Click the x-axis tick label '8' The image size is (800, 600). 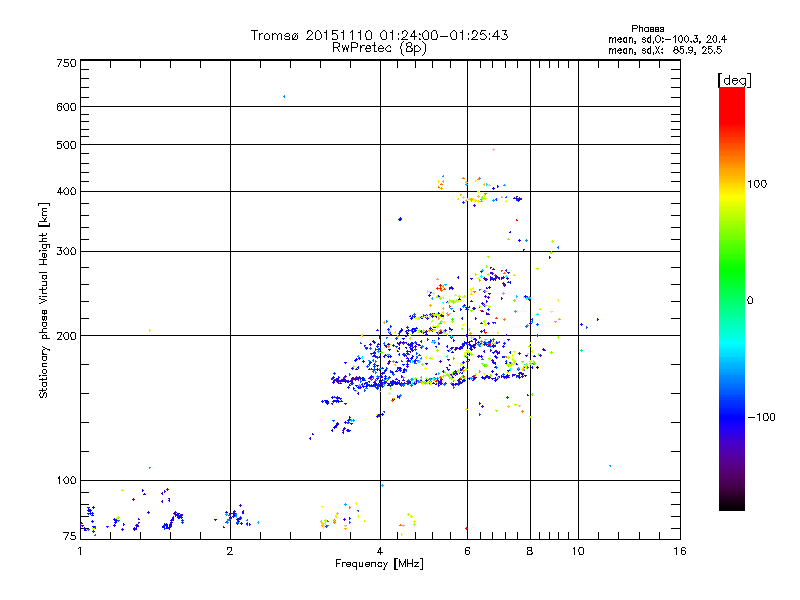[530, 551]
